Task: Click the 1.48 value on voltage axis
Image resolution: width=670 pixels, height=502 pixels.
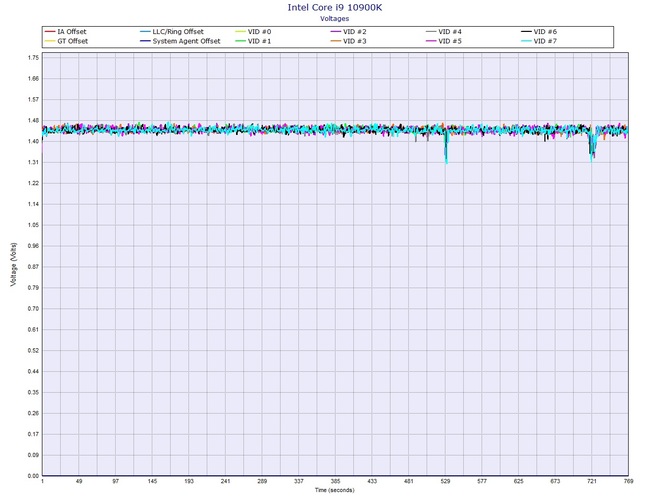Action: 33,120
